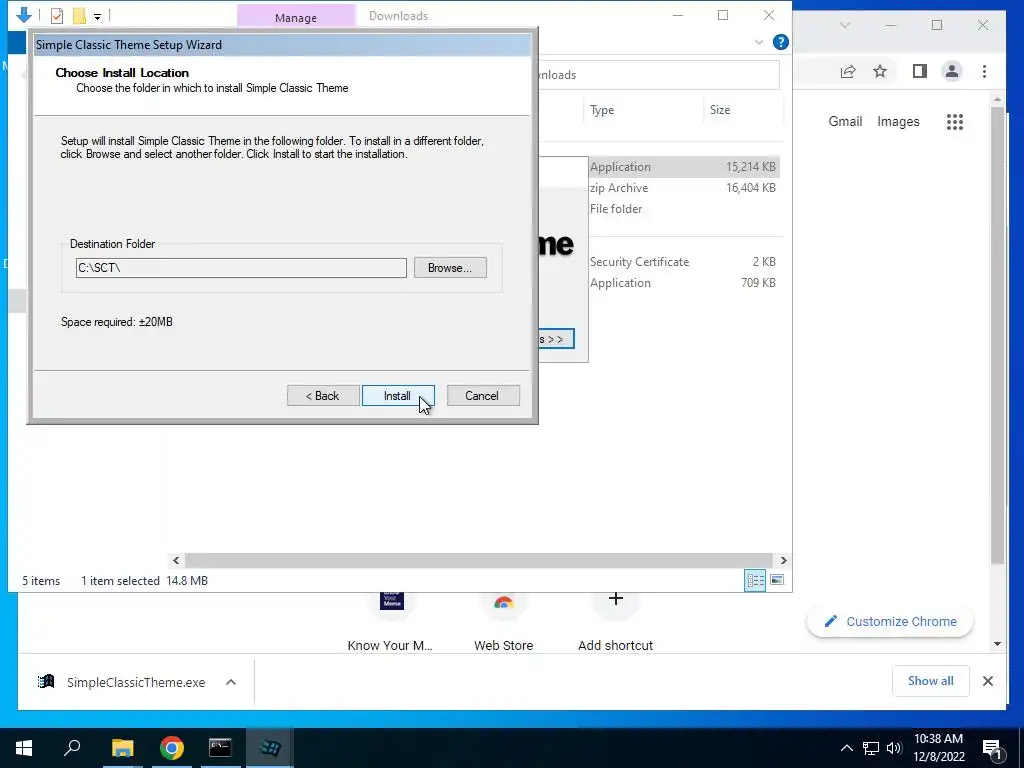Open volume tray icon
1024x768 pixels.
click(894, 748)
